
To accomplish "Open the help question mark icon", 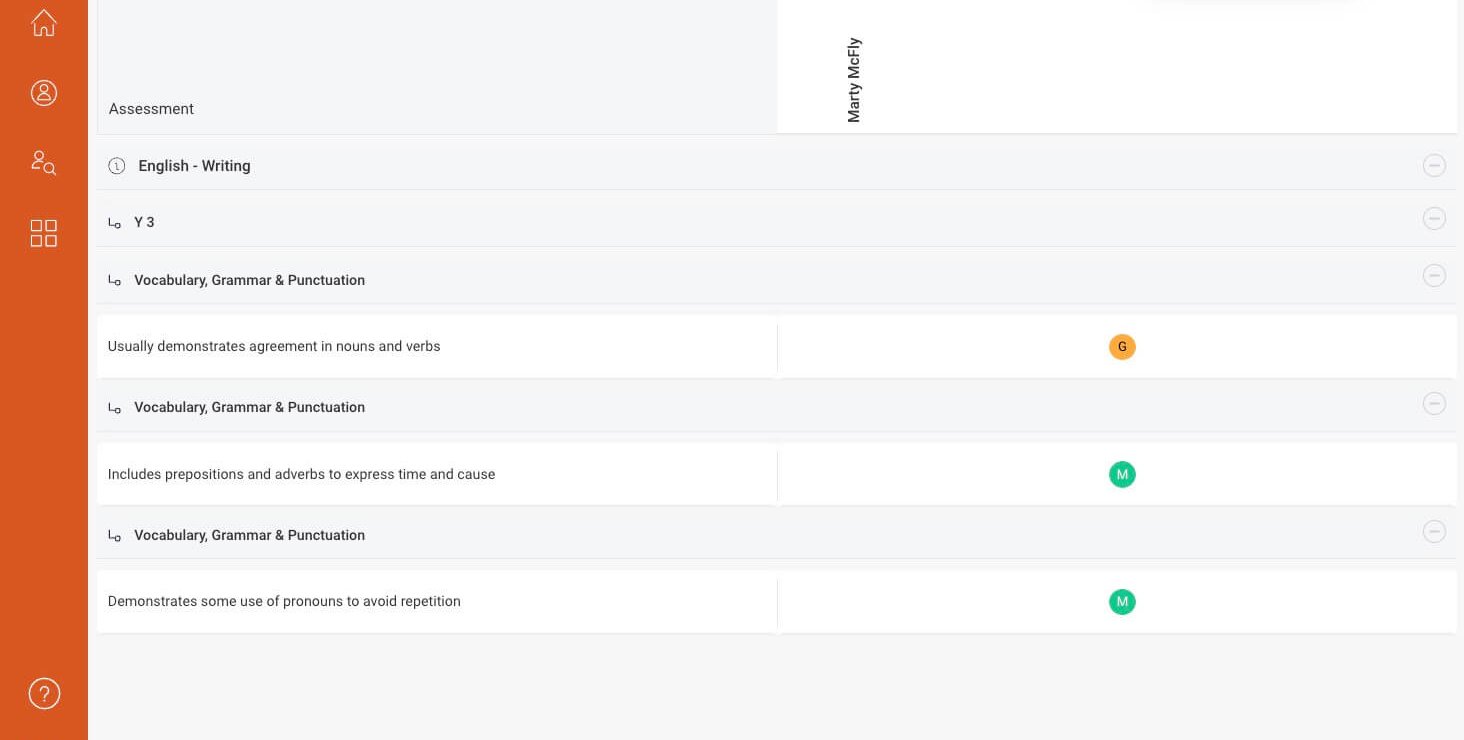I will pyautogui.click(x=44, y=693).
